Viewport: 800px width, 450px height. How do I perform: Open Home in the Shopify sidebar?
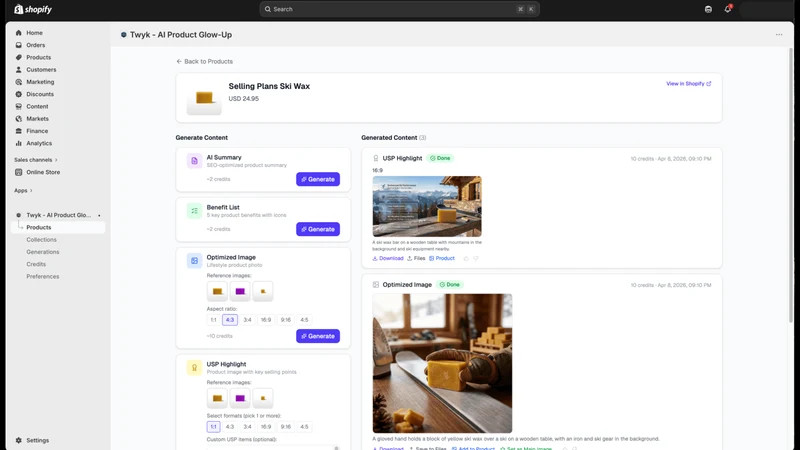(34, 33)
